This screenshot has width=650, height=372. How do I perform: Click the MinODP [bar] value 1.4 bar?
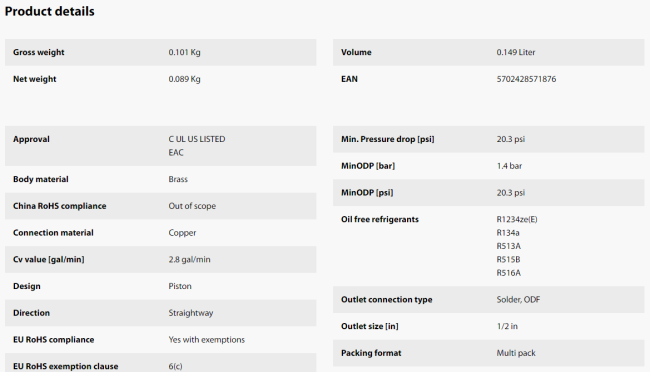coord(509,166)
